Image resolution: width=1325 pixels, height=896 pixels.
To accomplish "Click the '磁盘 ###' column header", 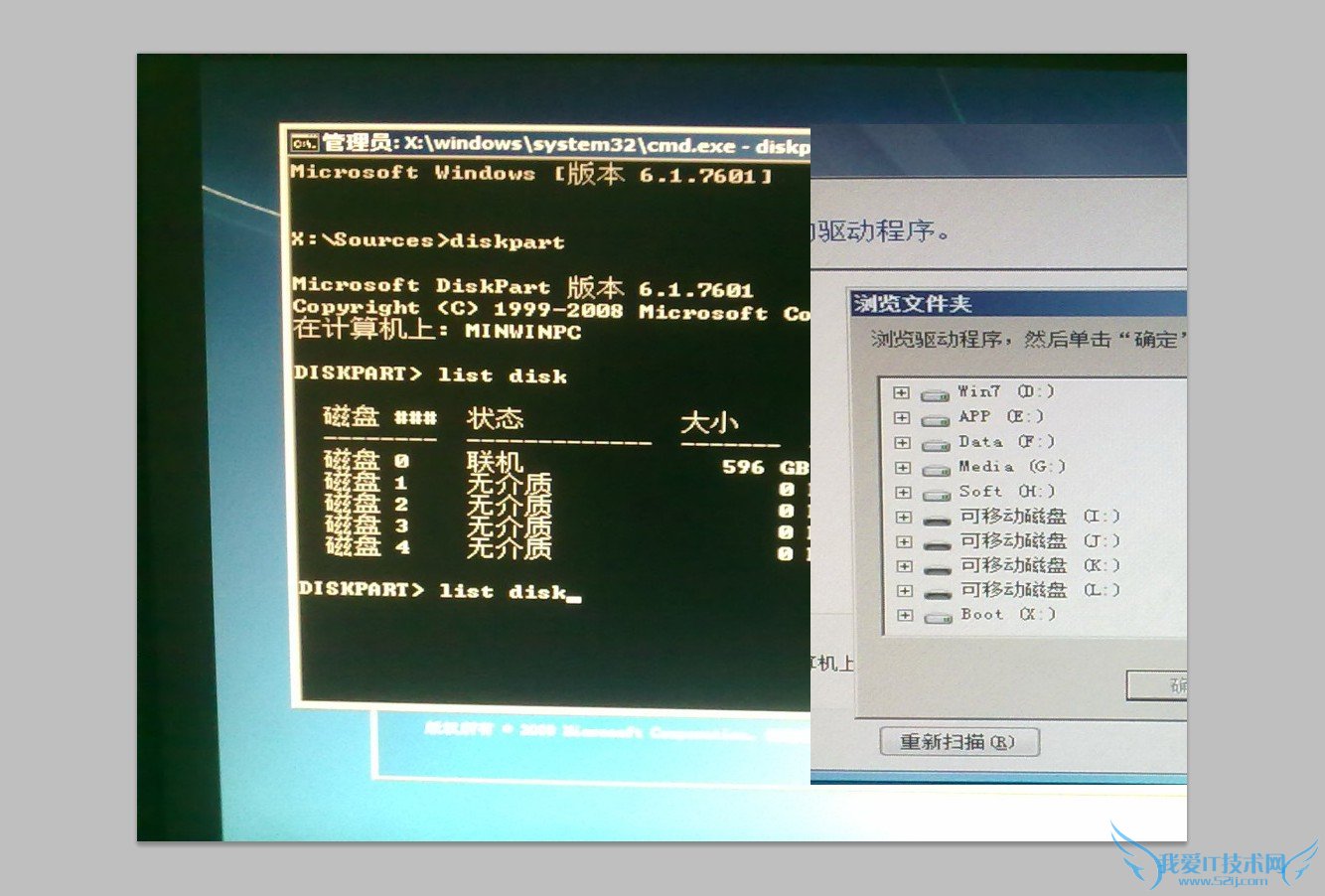I will (x=379, y=417).
